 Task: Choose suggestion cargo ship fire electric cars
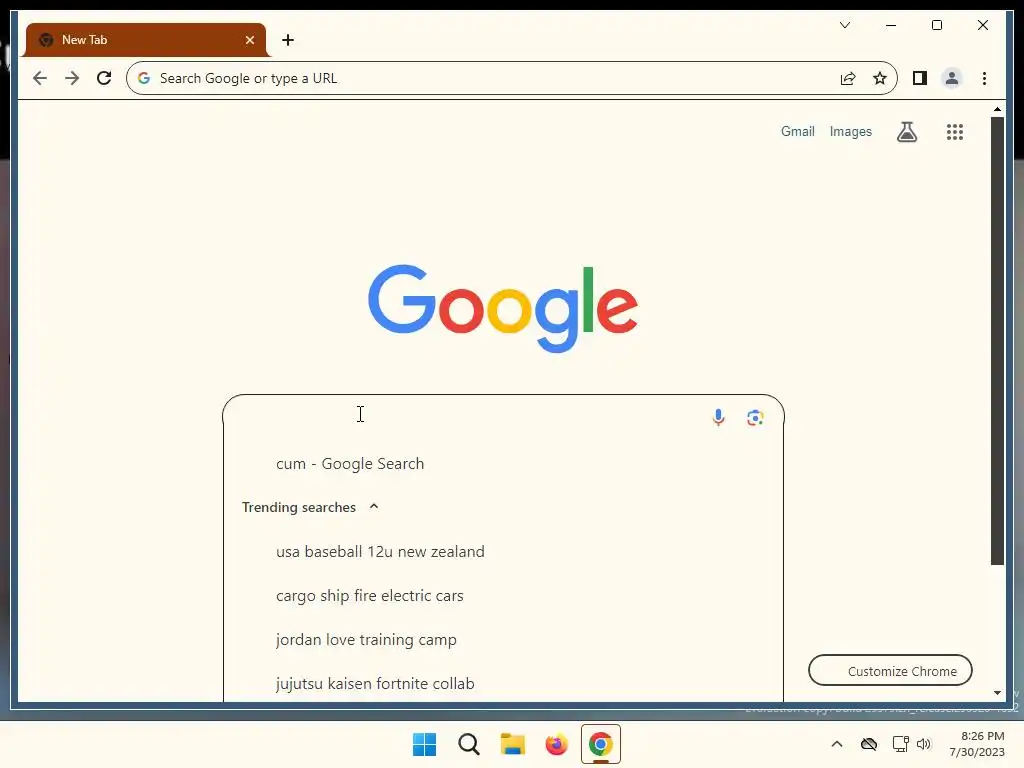(504, 596)
